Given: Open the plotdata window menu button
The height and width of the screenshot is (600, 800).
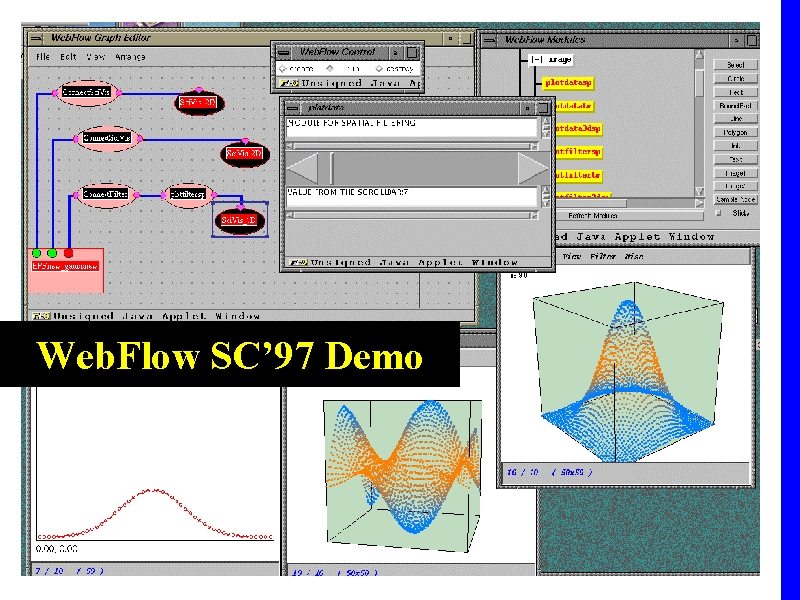Looking at the screenshot, I should [x=293, y=108].
